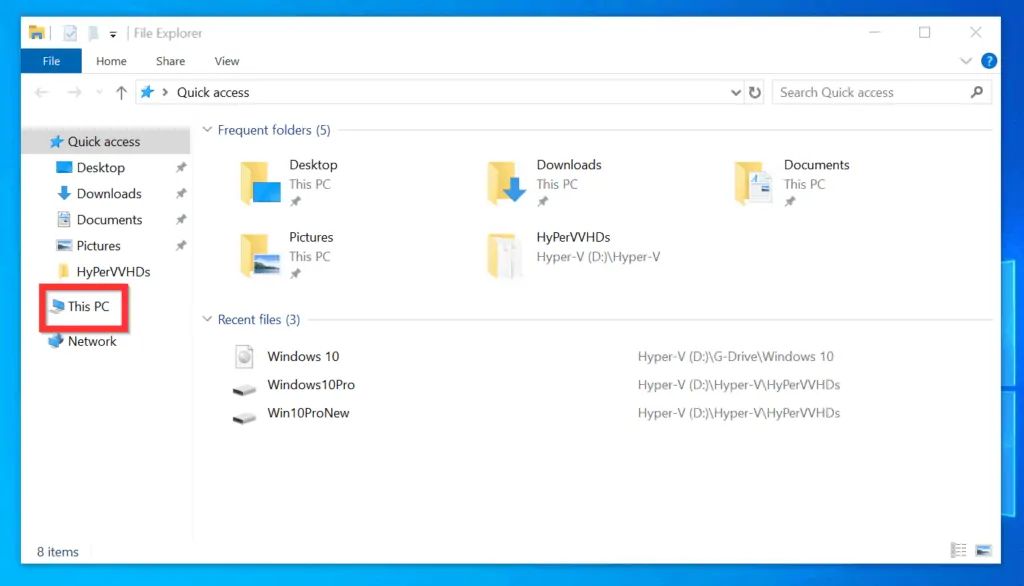Select Network in the navigation pane
This screenshot has width=1024, height=586.
(92, 341)
